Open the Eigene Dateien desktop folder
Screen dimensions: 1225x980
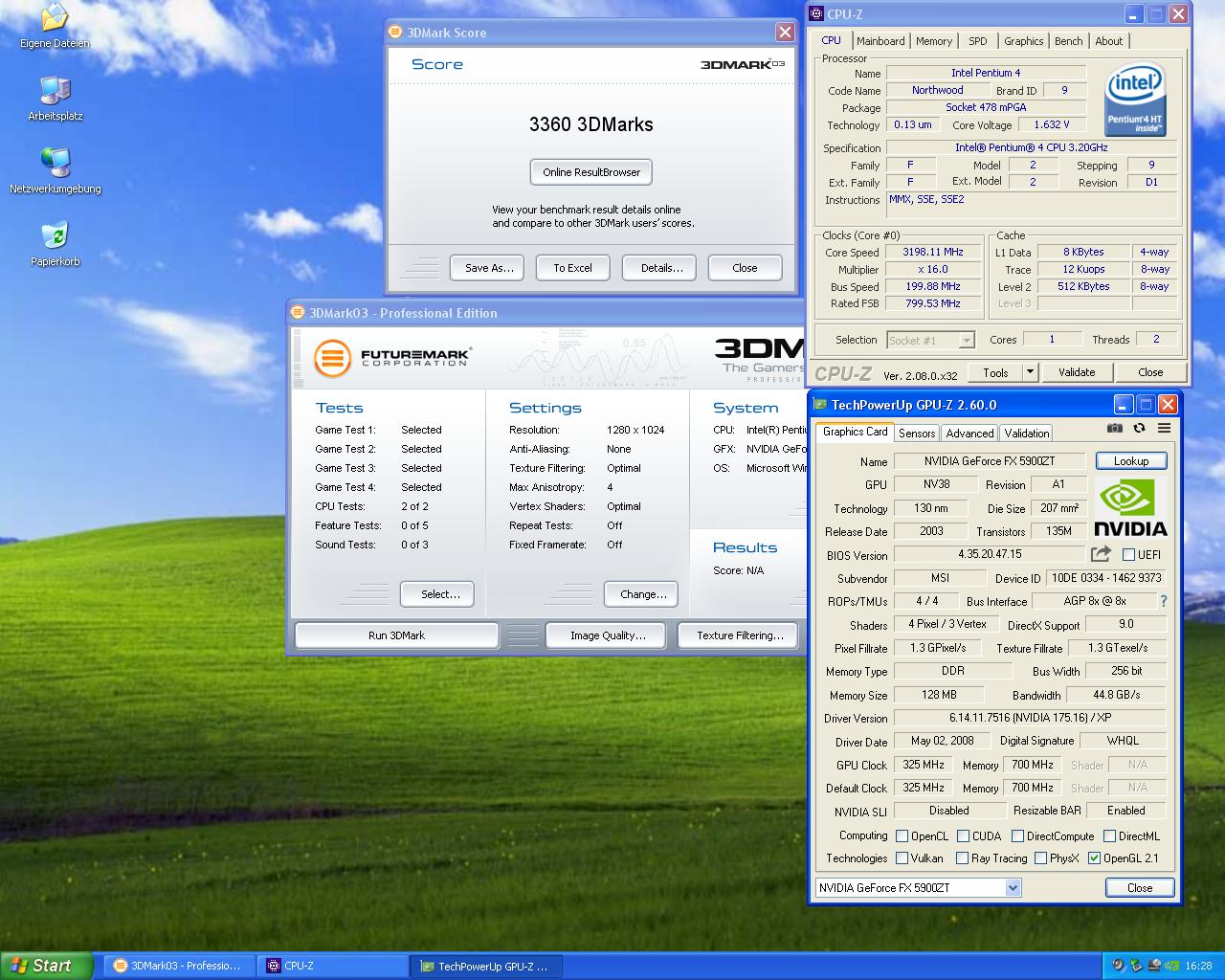tap(55, 26)
